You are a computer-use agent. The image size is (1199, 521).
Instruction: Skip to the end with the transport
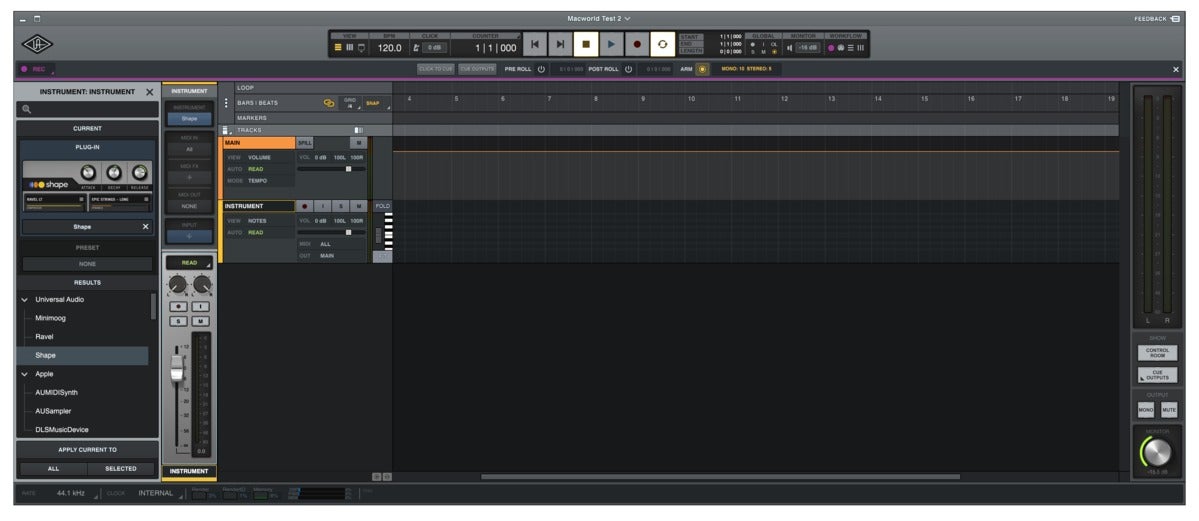(560, 44)
